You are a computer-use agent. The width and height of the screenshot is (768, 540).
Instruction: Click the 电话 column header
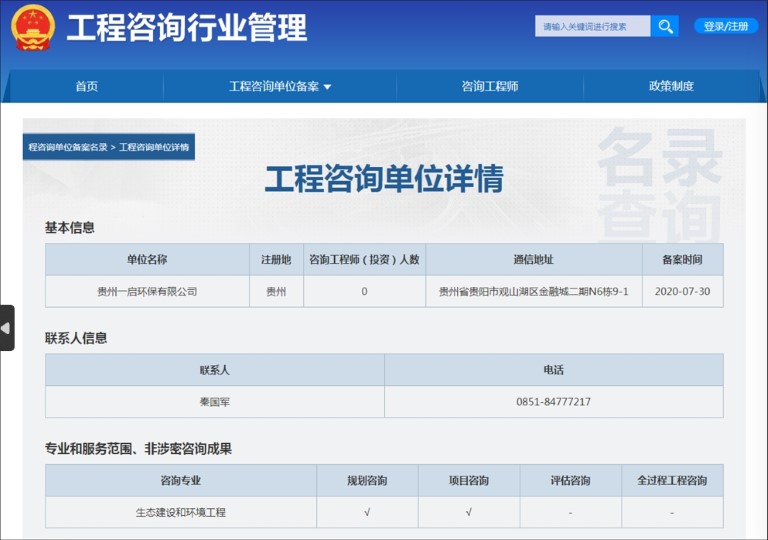[553, 370]
